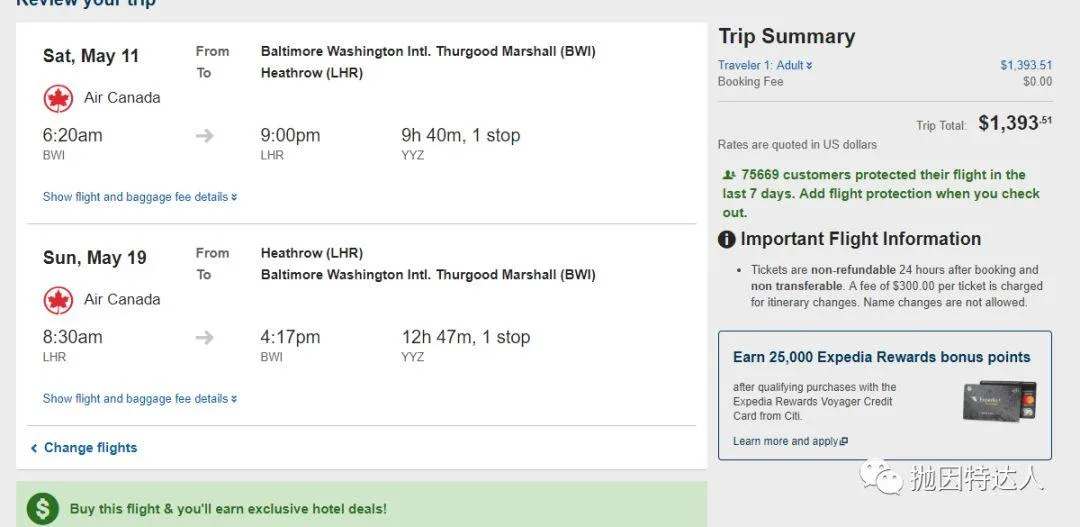Click Air Canada logo for May 11 flight
Image resolution: width=1080 pixels, height=527 pixels.
(58, 98)
